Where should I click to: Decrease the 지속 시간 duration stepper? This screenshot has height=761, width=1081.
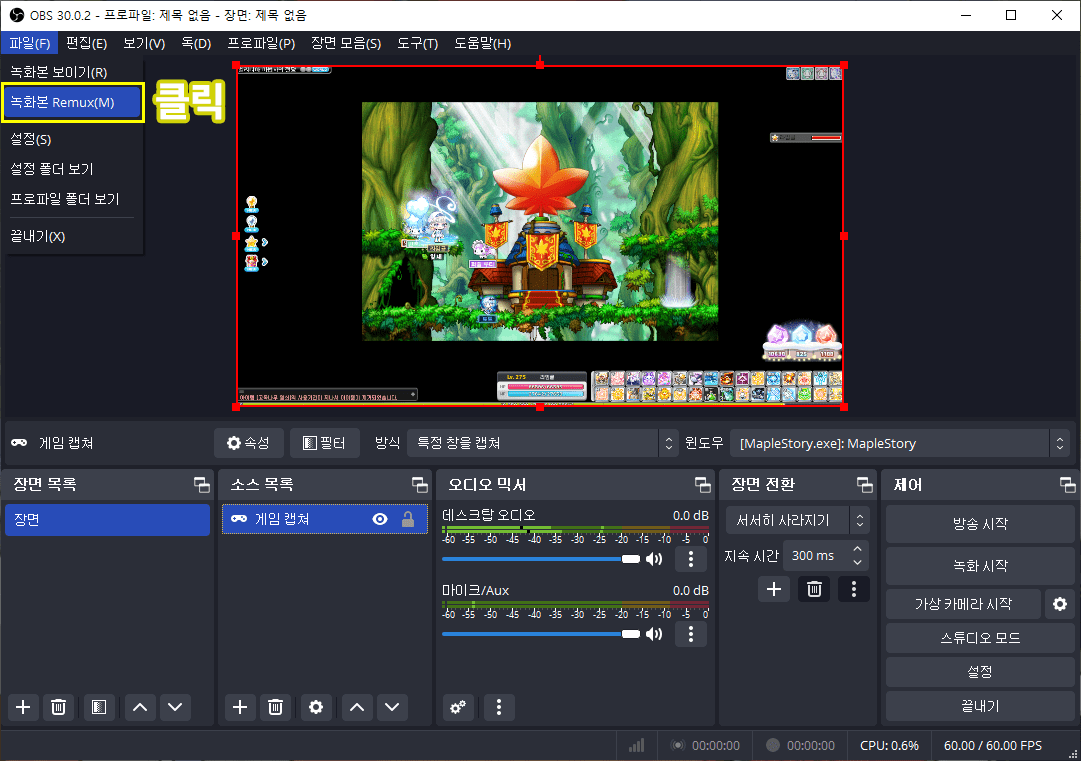[857, 562]
